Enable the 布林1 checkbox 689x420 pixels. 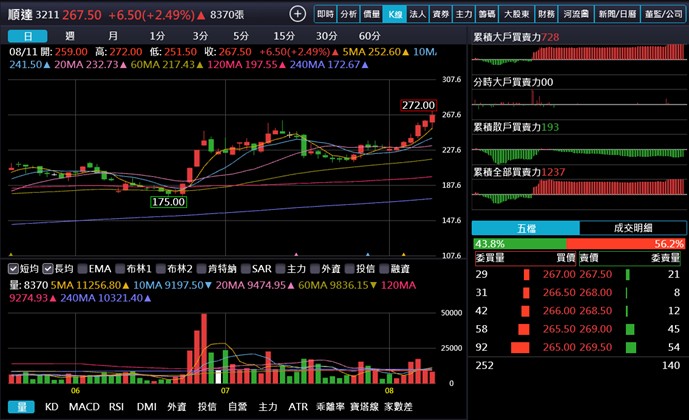click(120, 268)
